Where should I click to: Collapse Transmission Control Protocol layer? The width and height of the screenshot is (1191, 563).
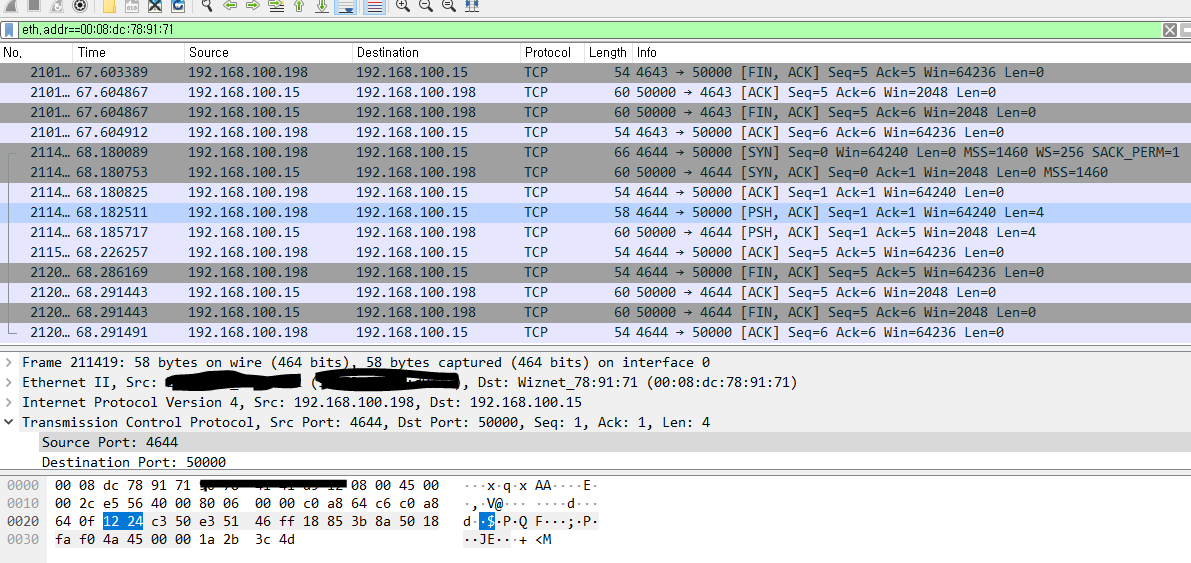(8, 422)
